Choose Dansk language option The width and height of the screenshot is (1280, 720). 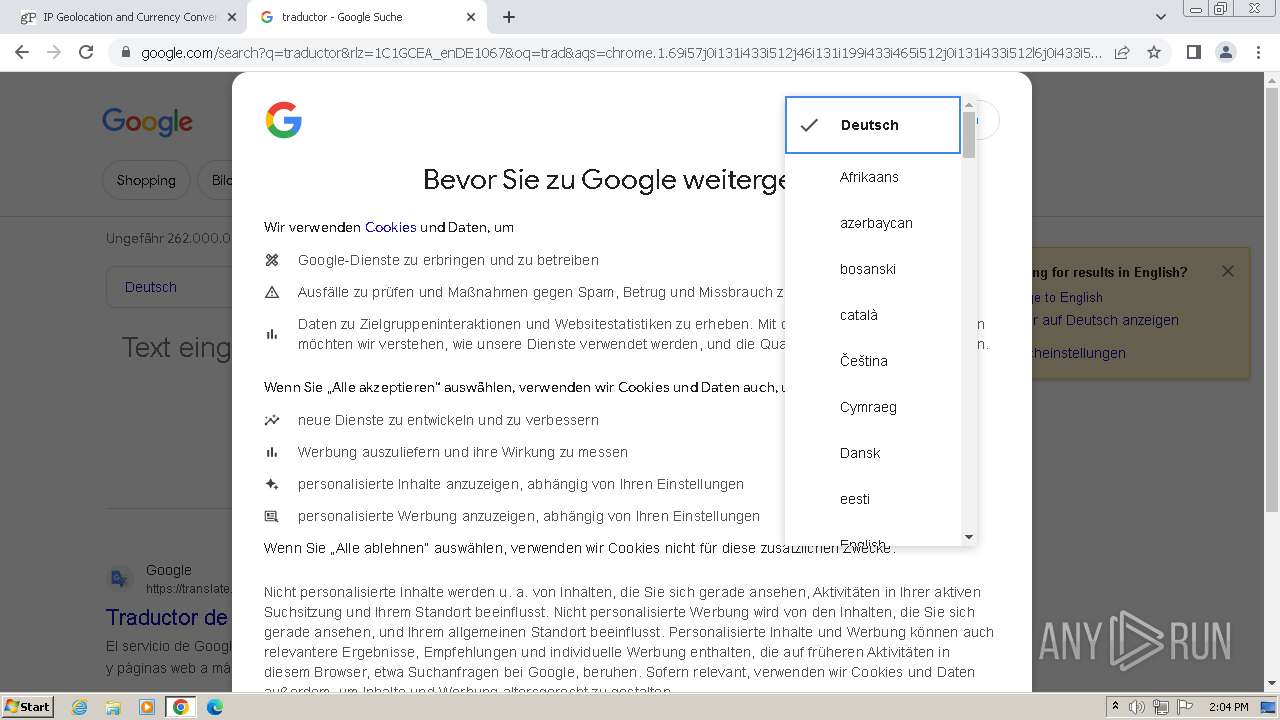coord(872,453)
